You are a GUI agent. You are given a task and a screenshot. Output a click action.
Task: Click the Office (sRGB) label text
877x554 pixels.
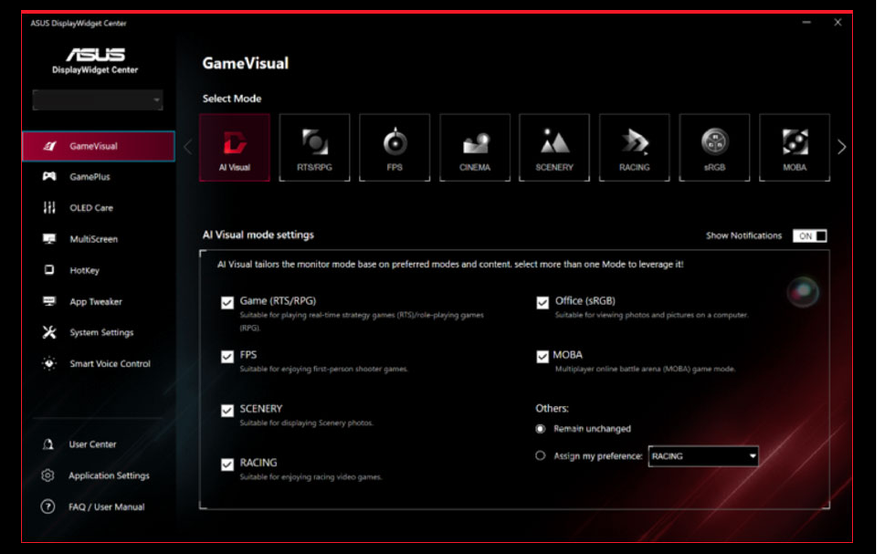pos(585,301)
